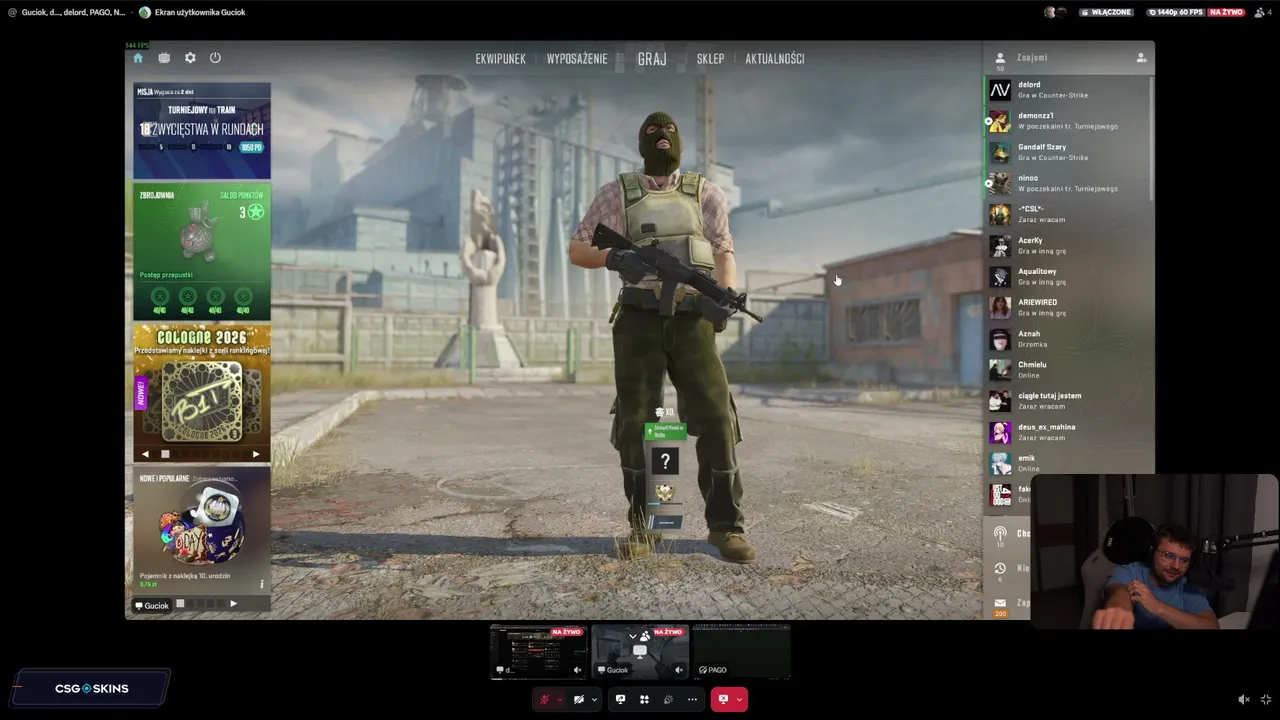The width and height of the screenshot is (1280, 720).
Task: Open the more options ellipsis
Action: point(692,699)
